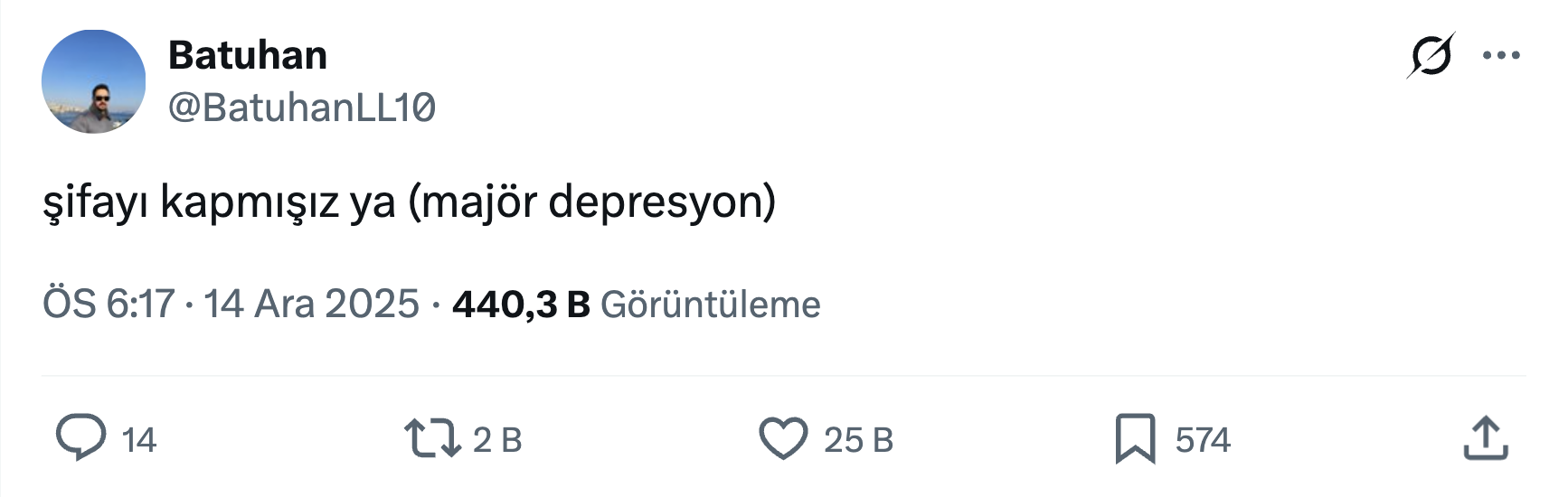Click the @BatuhanLL10 handle
Screen dimensions: 1568x497
(302, 108)
